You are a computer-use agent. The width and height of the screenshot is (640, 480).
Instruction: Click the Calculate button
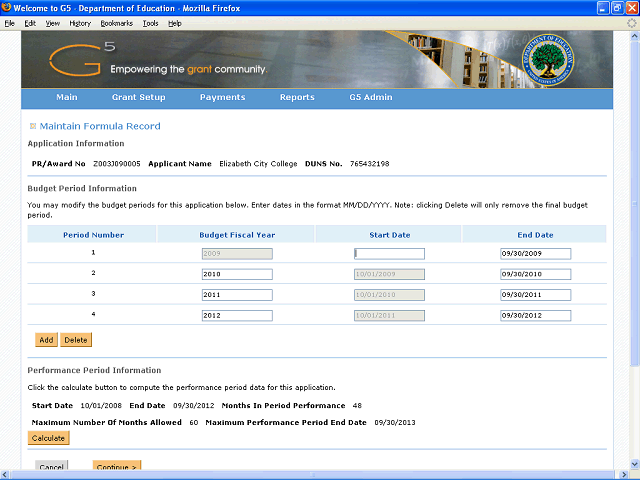tap(48, 438)
